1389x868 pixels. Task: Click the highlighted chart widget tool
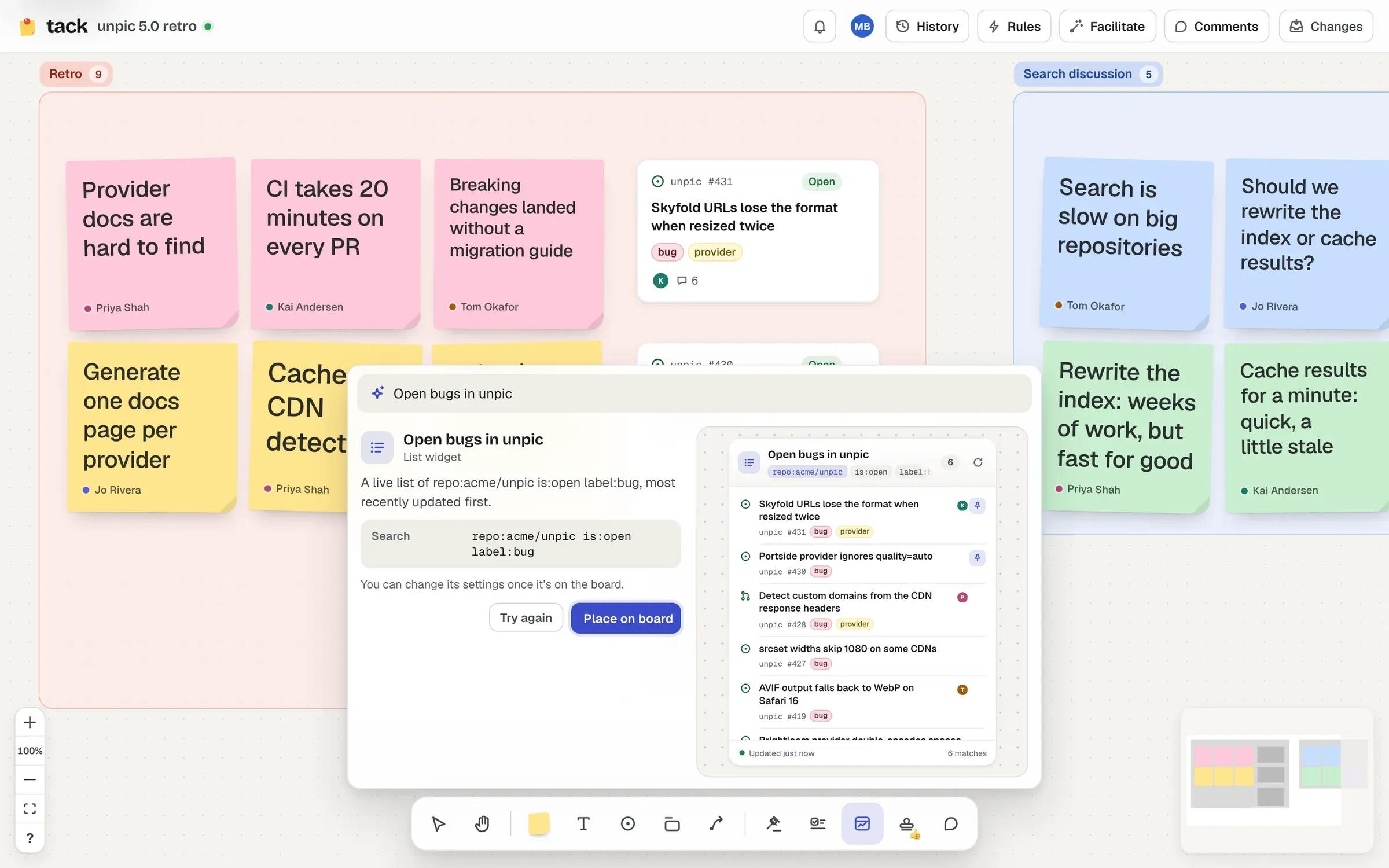click(x=862, y=823)
